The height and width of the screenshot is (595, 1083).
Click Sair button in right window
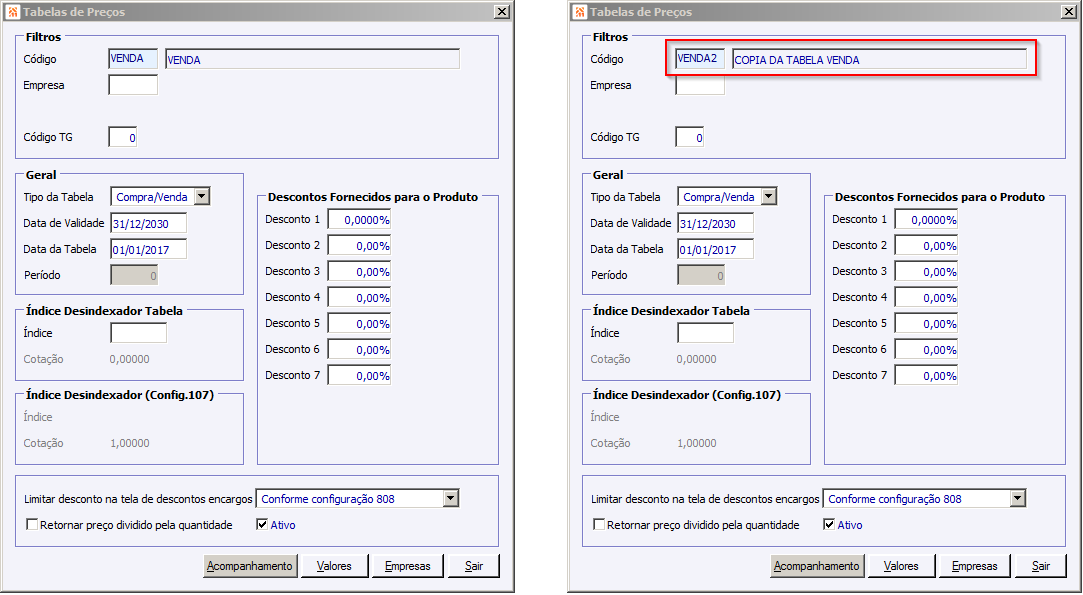click(1041, 566)
